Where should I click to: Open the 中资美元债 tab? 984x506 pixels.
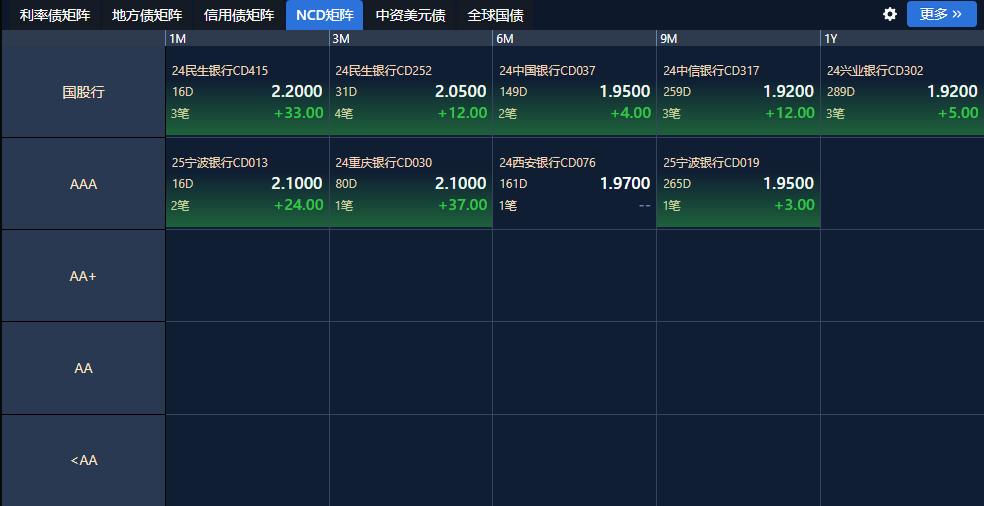tap(410, 15)
